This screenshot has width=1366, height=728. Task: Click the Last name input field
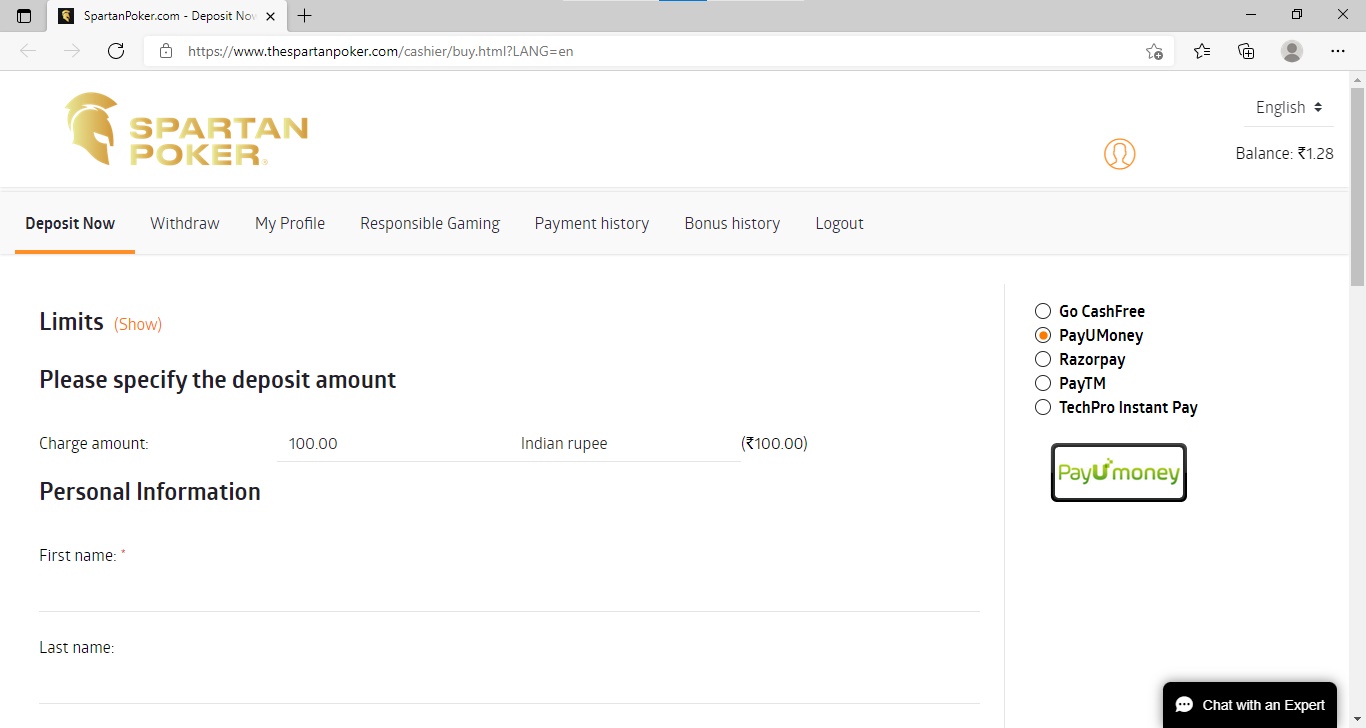click(x=509, y=682)
